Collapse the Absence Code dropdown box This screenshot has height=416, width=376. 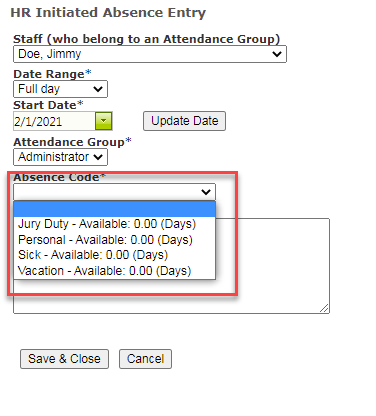tap(114, 192)
